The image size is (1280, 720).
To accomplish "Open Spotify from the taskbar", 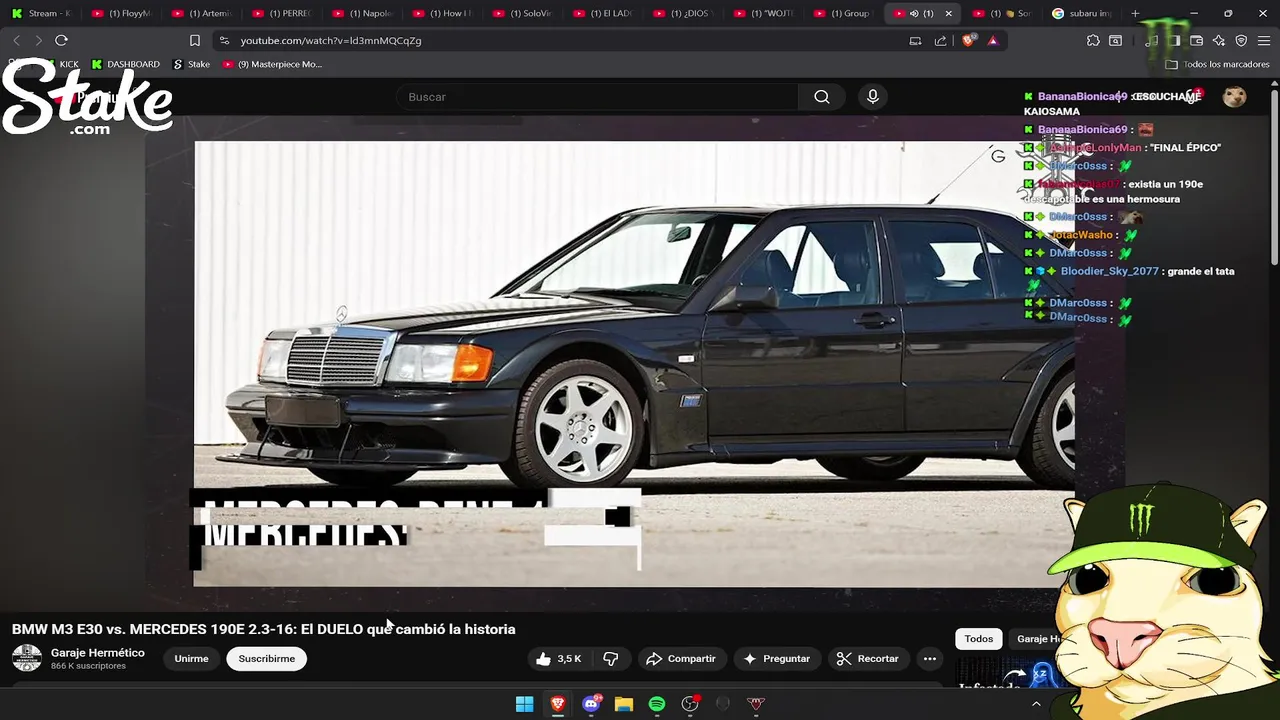I will 657,704.
